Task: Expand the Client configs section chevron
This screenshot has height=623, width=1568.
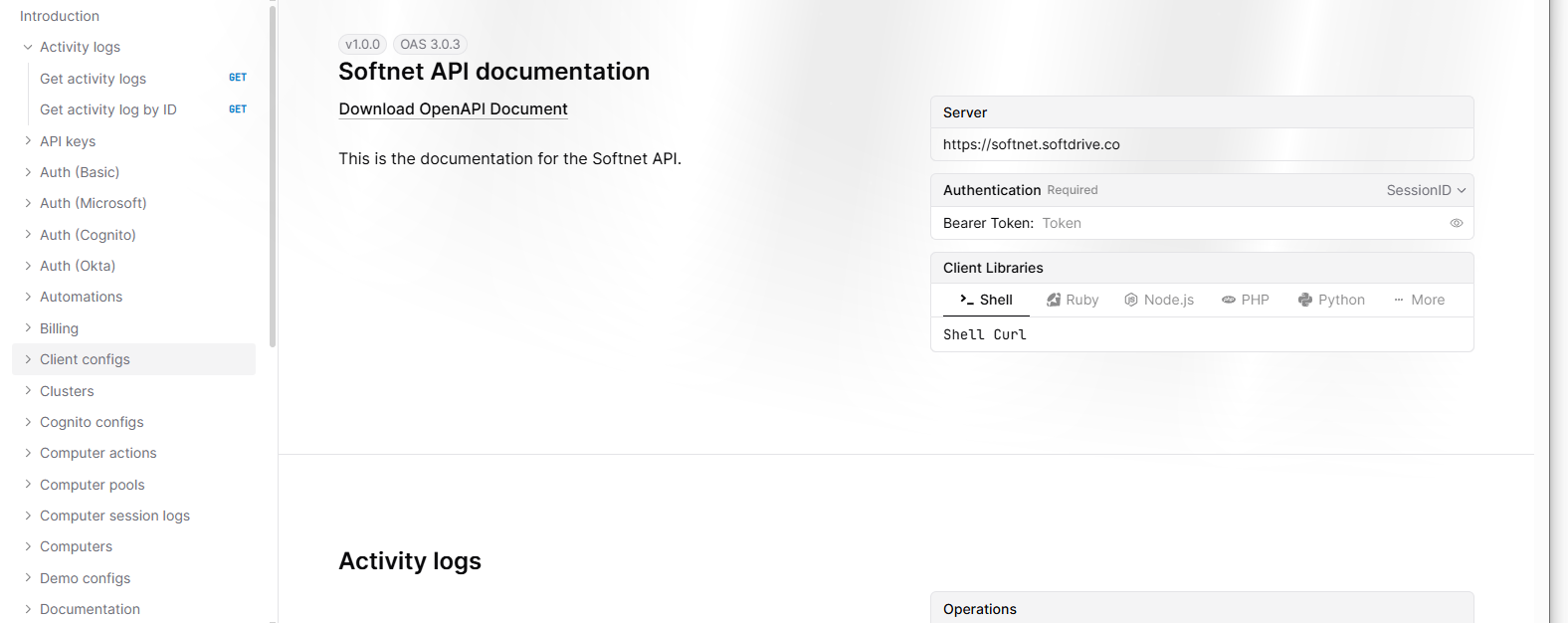Action: pyautogui.click(x=28, y=359)
